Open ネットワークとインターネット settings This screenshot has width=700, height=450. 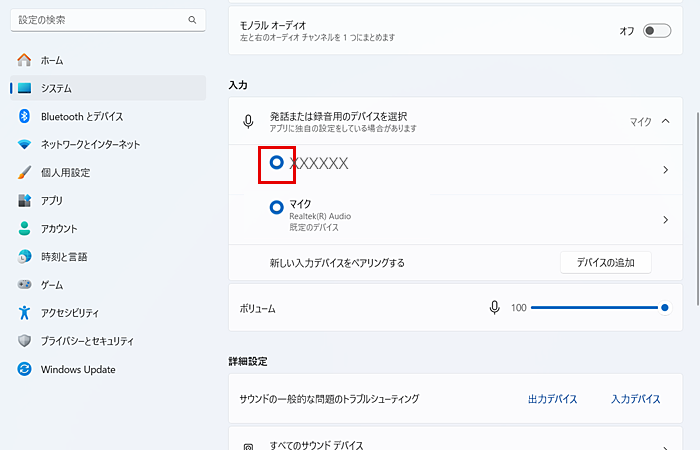(x=108, y=144)
